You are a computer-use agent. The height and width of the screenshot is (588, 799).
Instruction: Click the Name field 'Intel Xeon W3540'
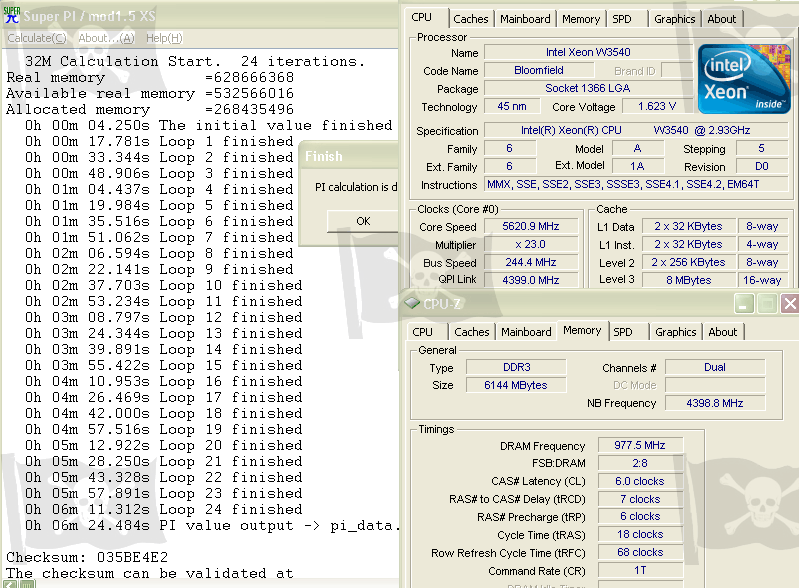tap(588, 52)
